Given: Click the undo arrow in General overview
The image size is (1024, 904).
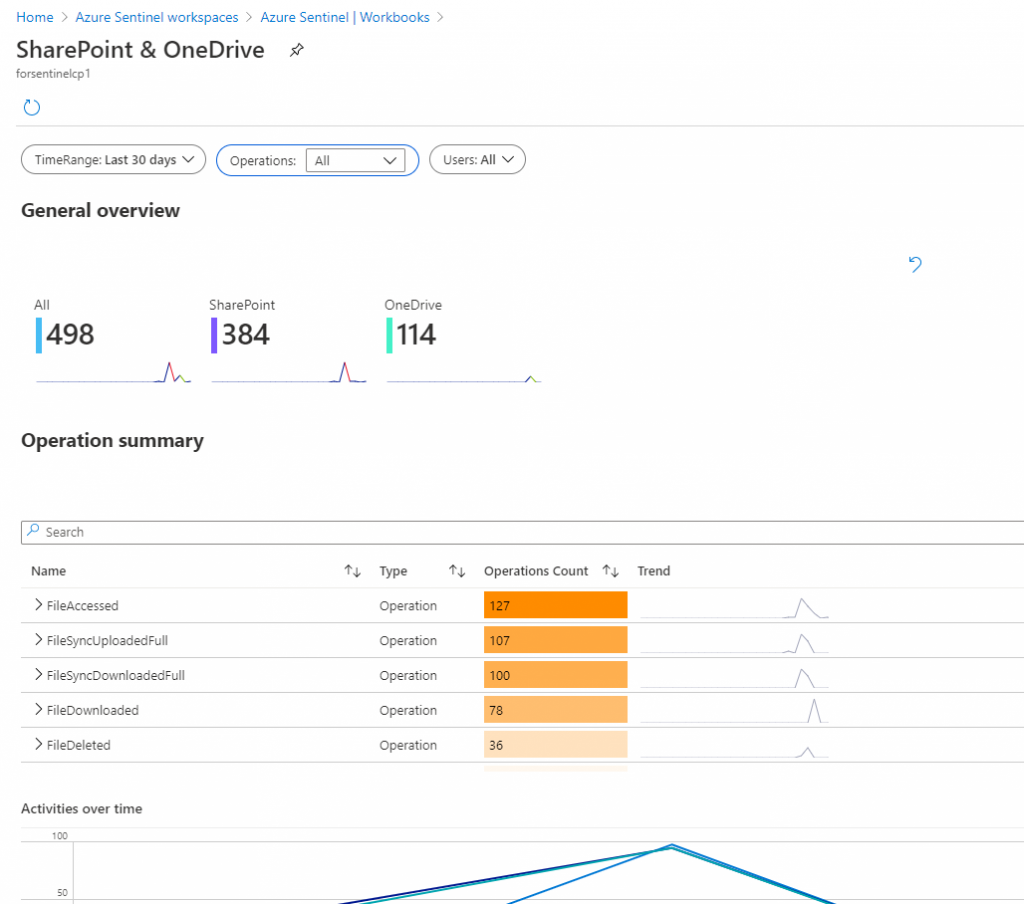Looking at the screenshot, I should coord(915,264).
